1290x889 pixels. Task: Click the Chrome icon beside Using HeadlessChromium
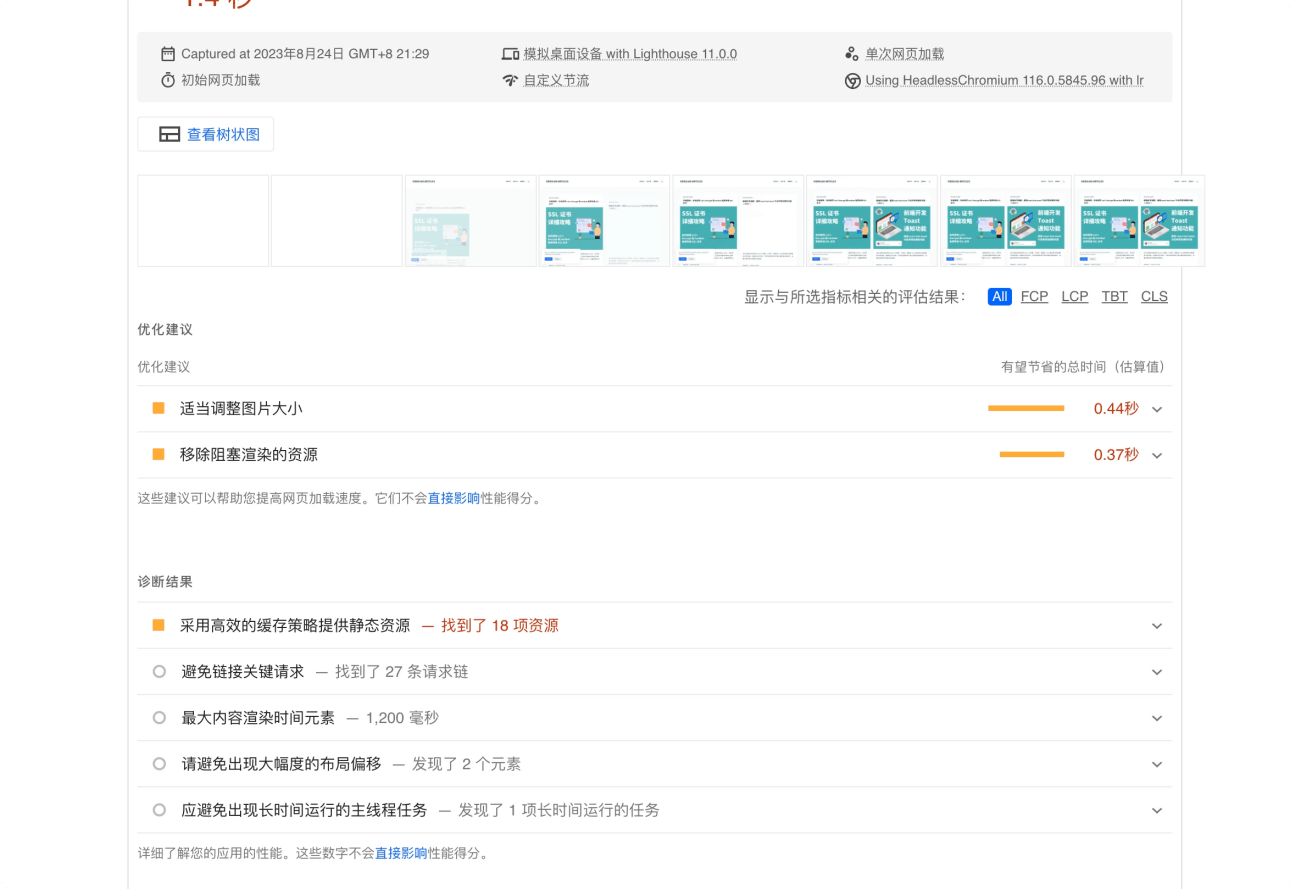coord(852,81)
